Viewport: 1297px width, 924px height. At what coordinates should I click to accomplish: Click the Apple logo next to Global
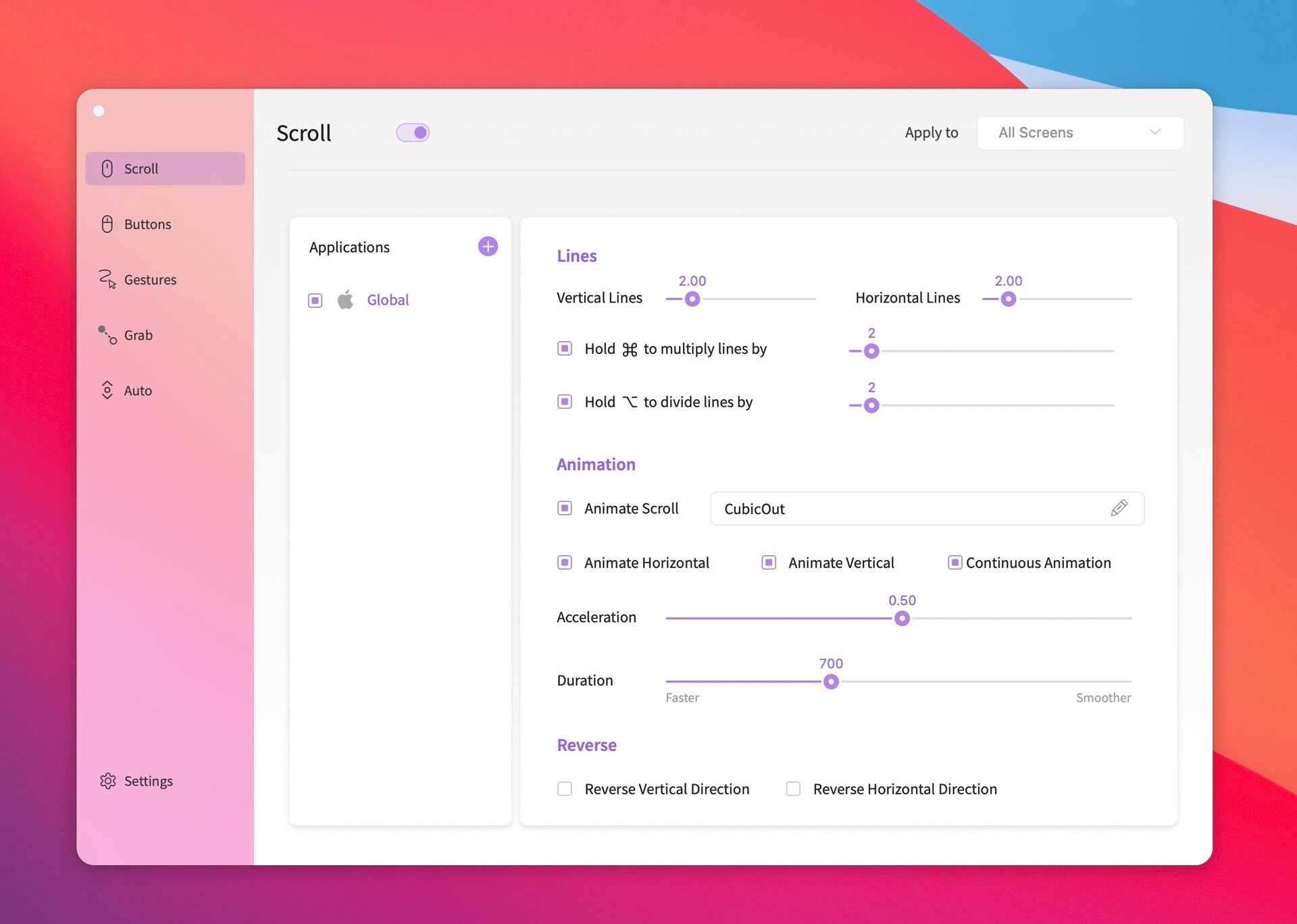[345, 300]
